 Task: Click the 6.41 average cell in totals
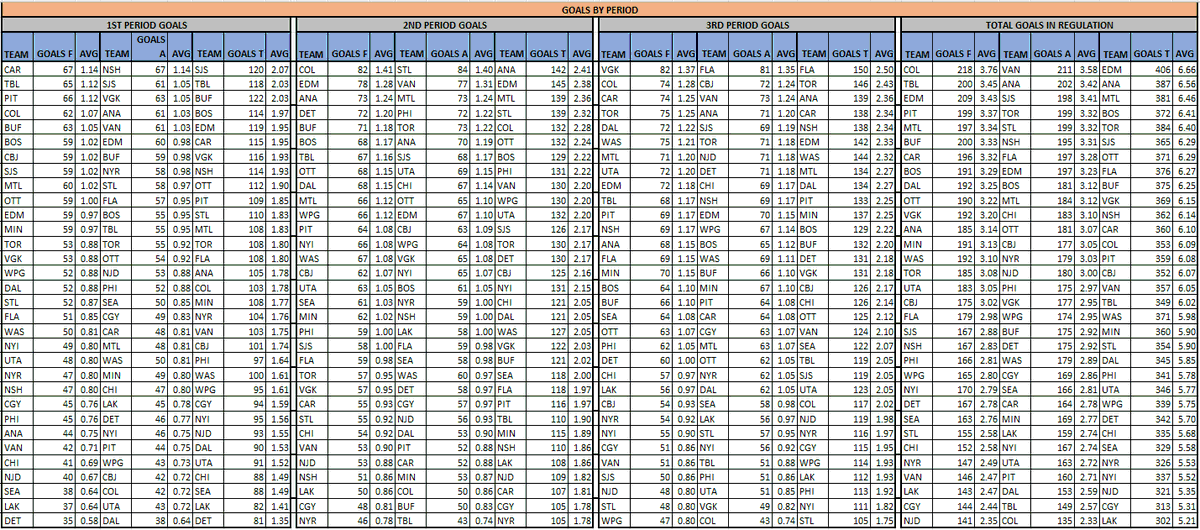coord(1187,110)
